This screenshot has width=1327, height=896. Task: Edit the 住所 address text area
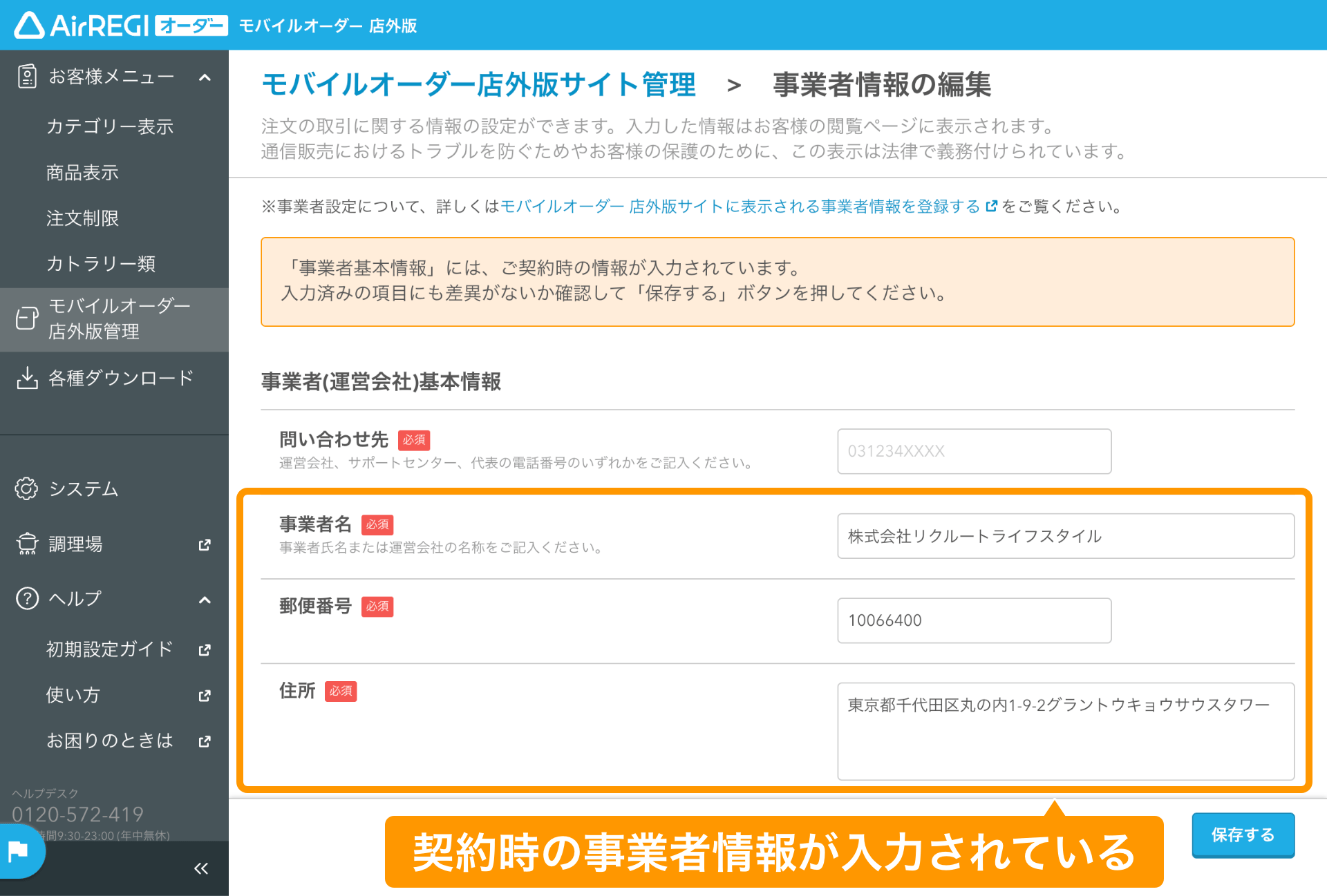(1066, 732)
